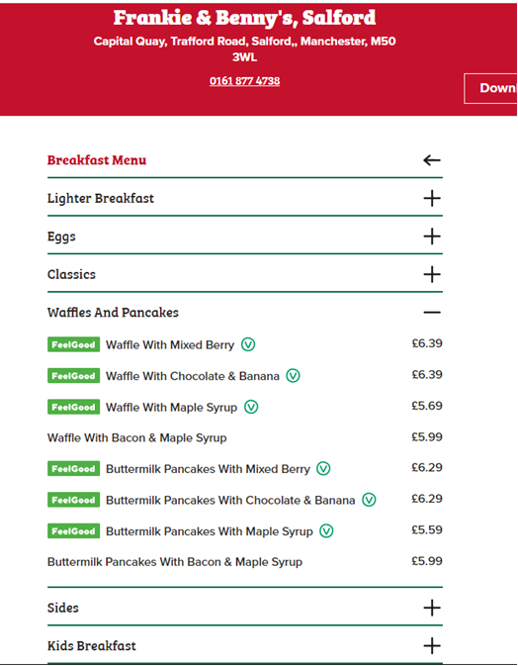Click the Breakfast Menu heading
Viewport: 518px width, 666px height.
pyautogui.click(x=97, y=160)
